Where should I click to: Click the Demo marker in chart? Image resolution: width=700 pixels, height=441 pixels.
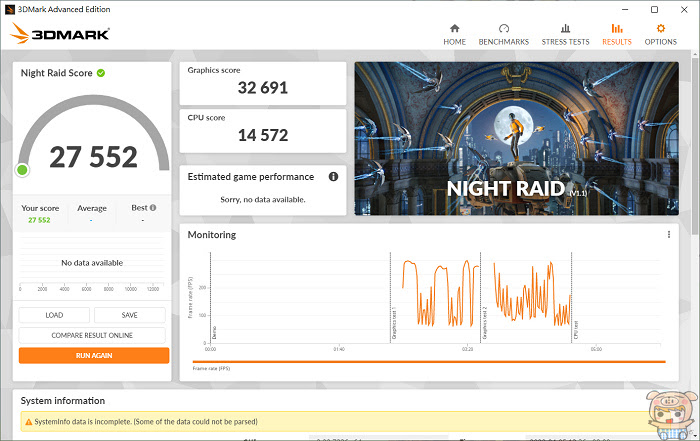tap(214, 333)
